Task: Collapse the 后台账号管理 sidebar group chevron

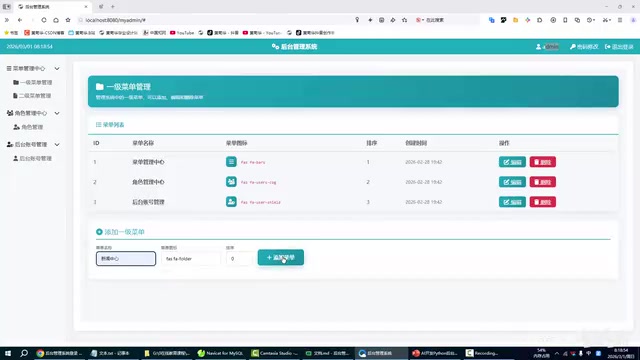Action: coord(57,144)
